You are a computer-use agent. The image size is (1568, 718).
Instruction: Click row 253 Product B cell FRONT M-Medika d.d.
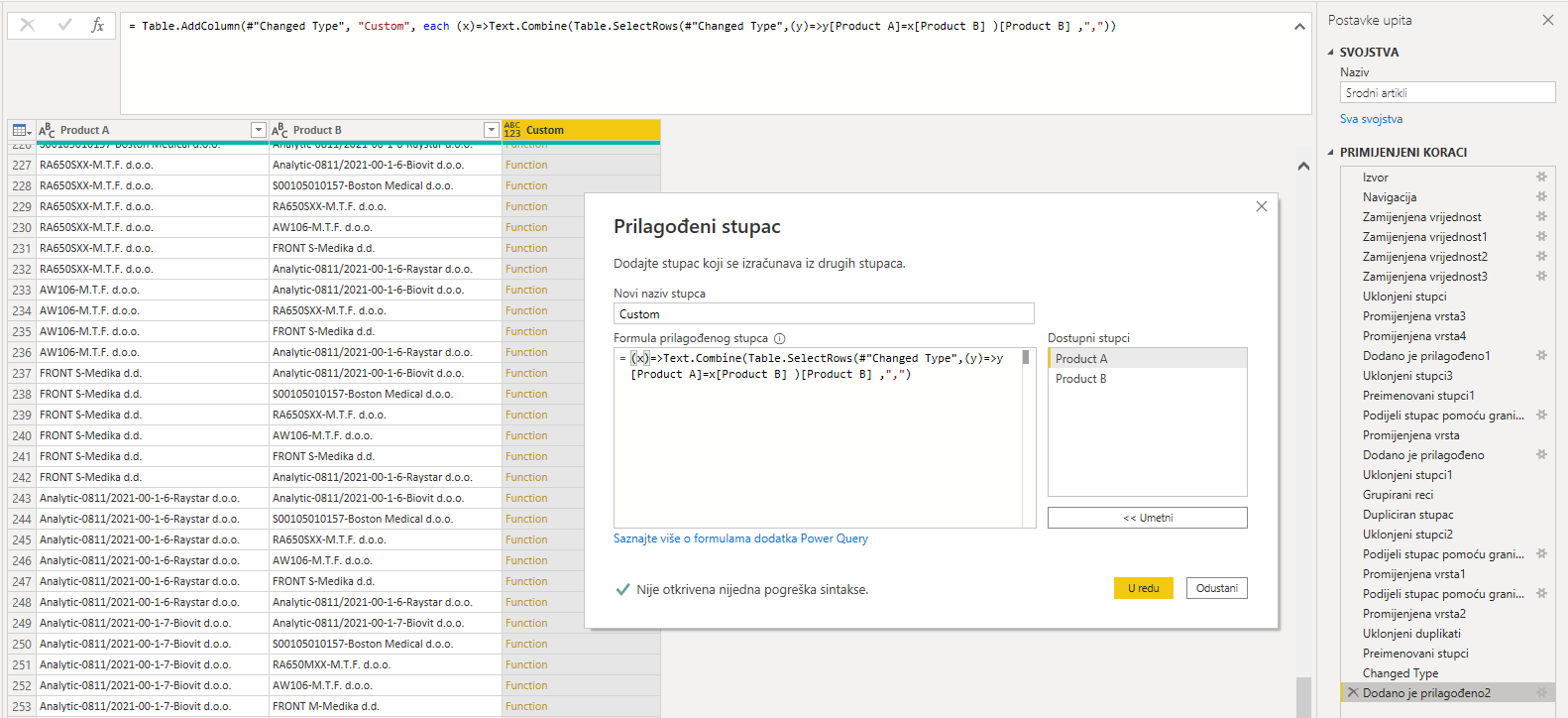point(385,706)
